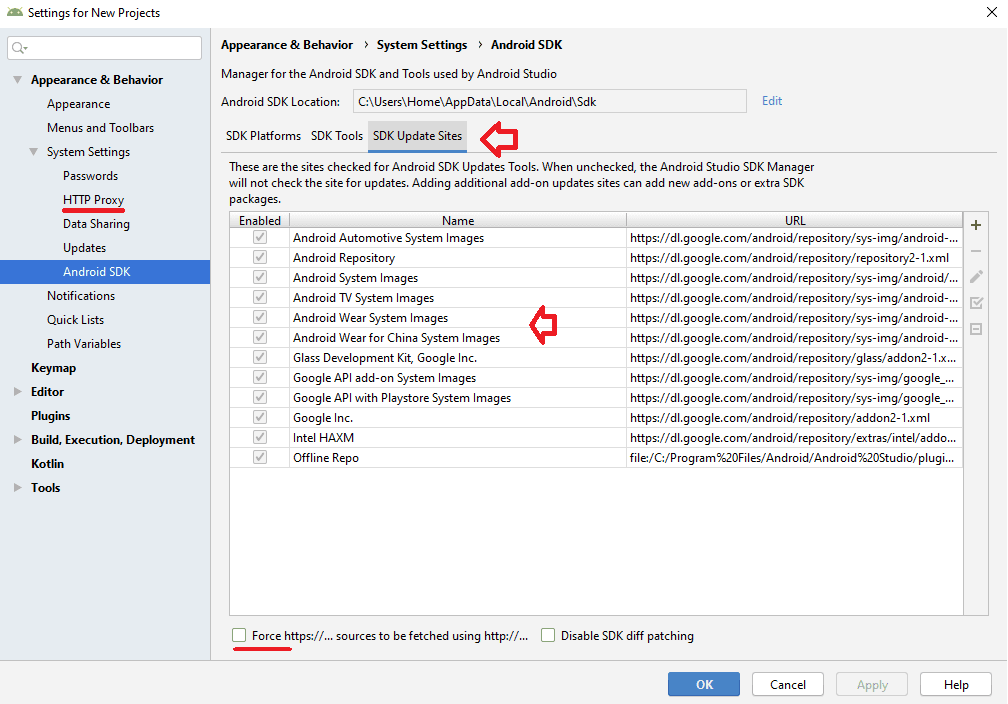Collapse the System Settings group

[36, 151]
